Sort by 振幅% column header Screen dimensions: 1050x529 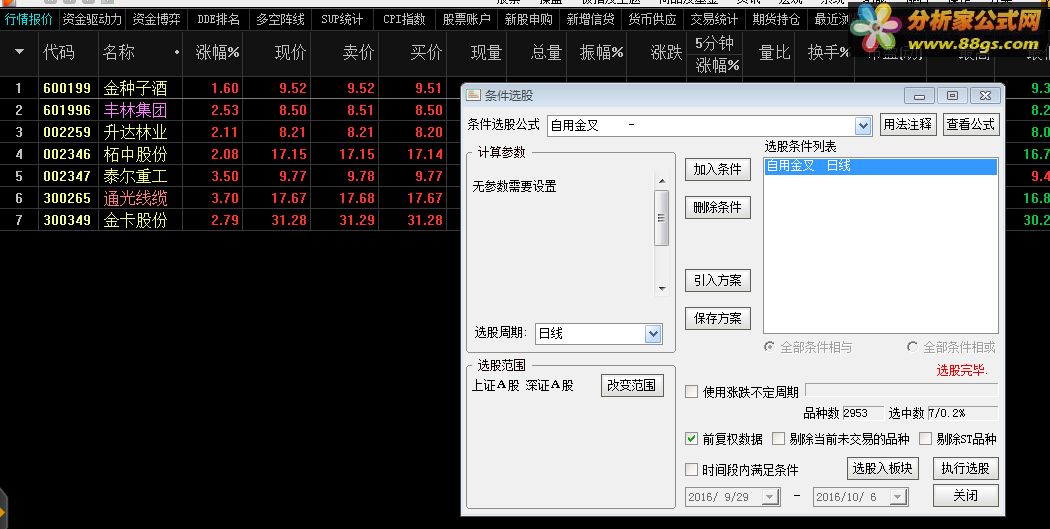pyautogui.click(x=601, y=52)
